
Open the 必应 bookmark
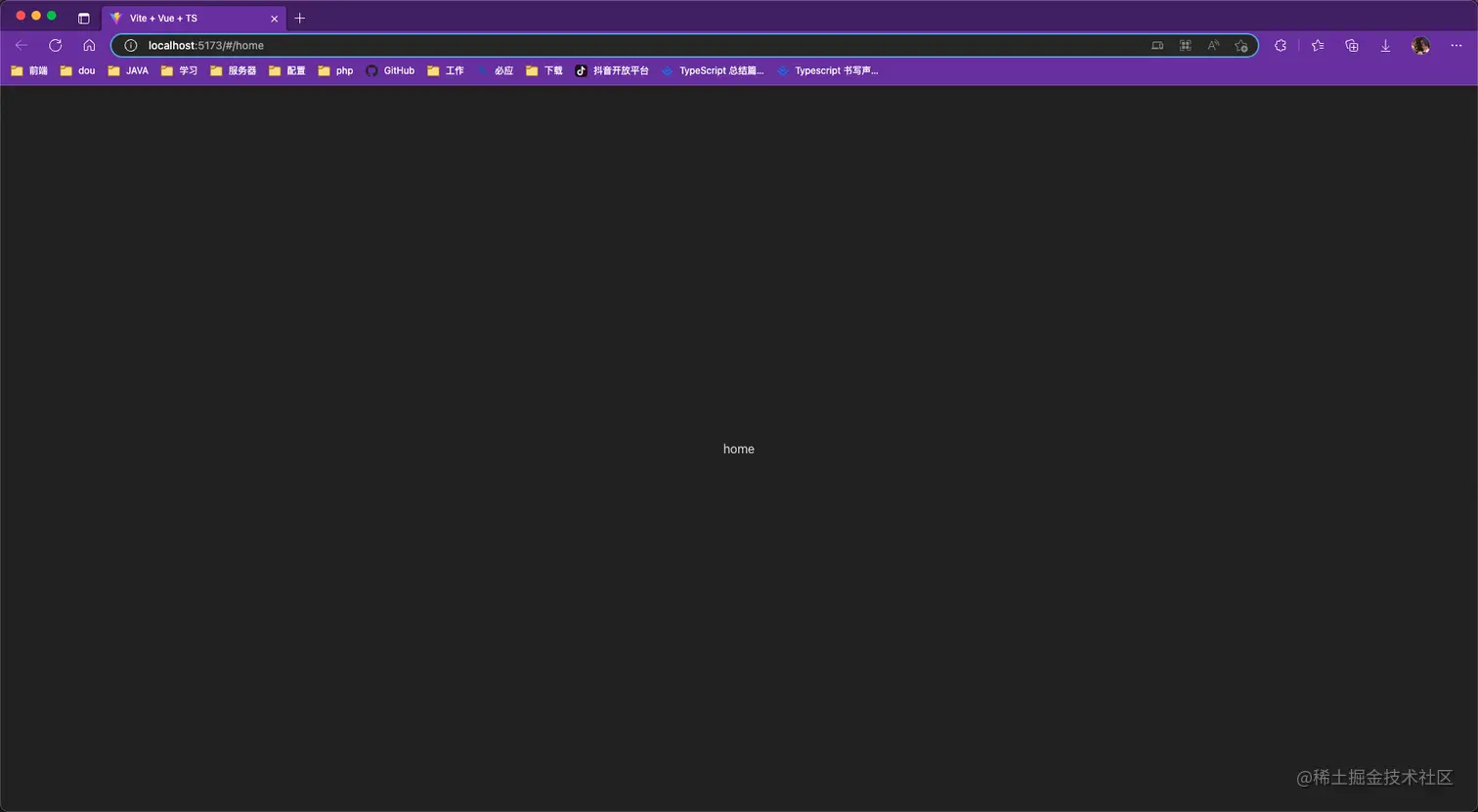click(495, 70)
